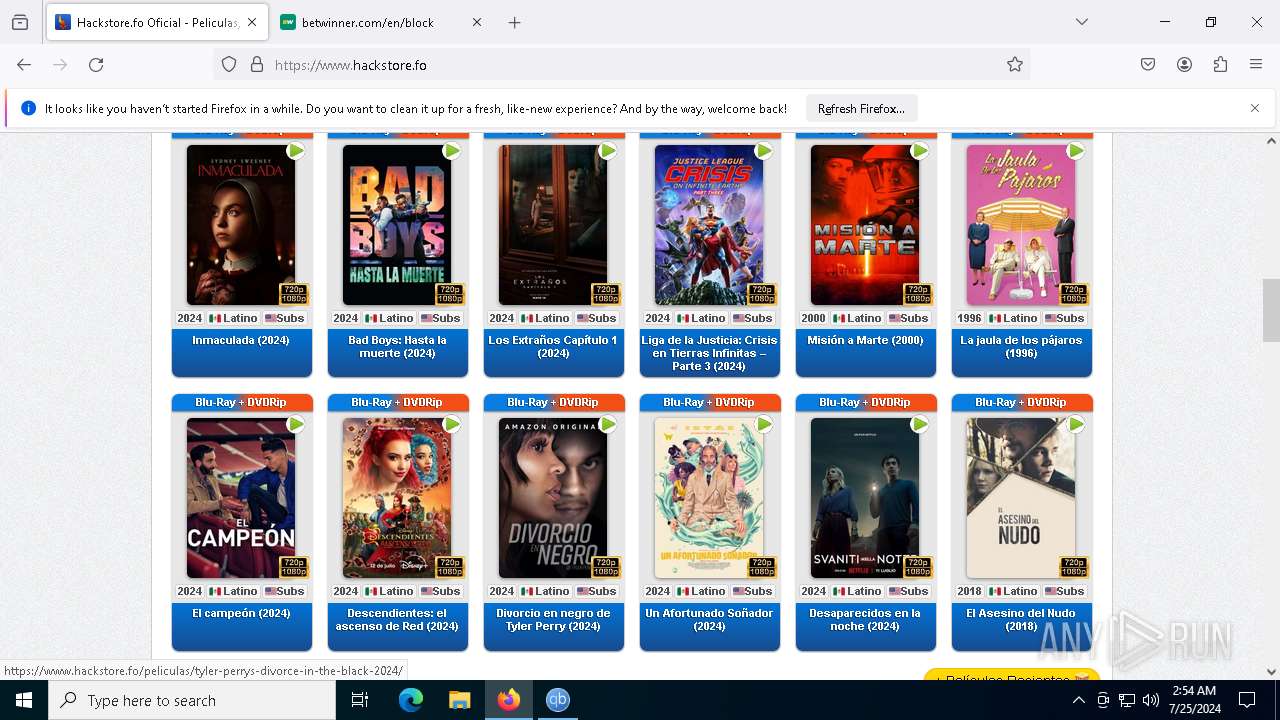Click the scrollbar down arrow

(1271, 672)
